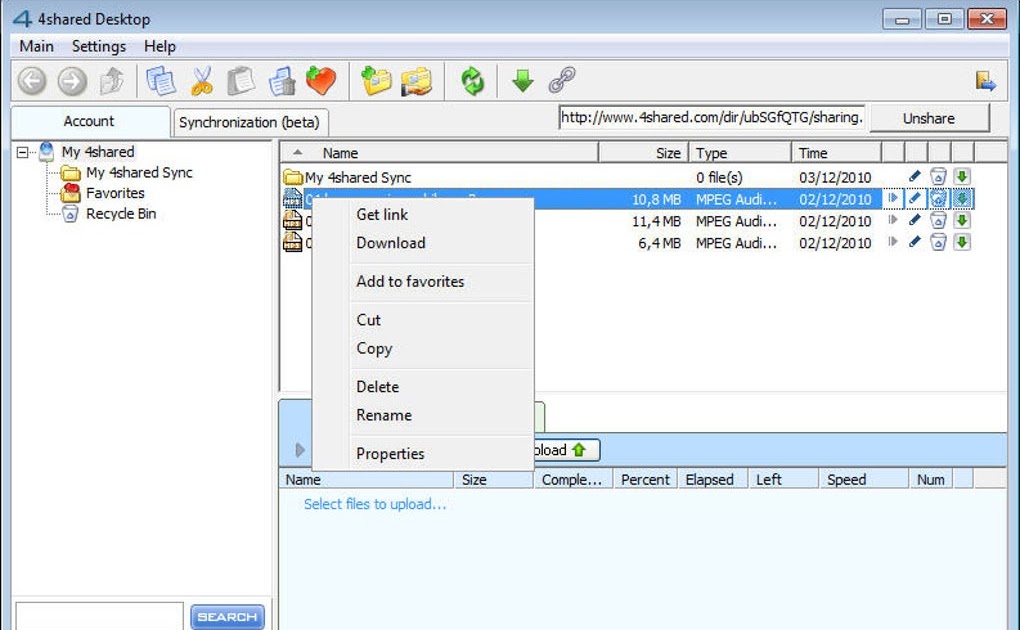
Task: Delete My 4shared Sync via recycle icon
Action: (938, 176)
